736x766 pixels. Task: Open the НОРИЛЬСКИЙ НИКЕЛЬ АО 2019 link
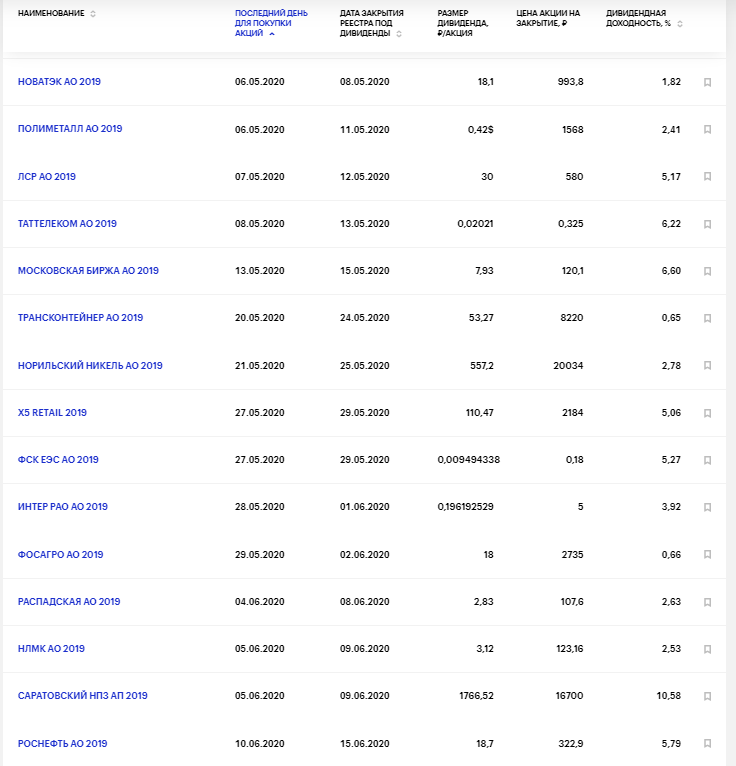tap(90, 365)
